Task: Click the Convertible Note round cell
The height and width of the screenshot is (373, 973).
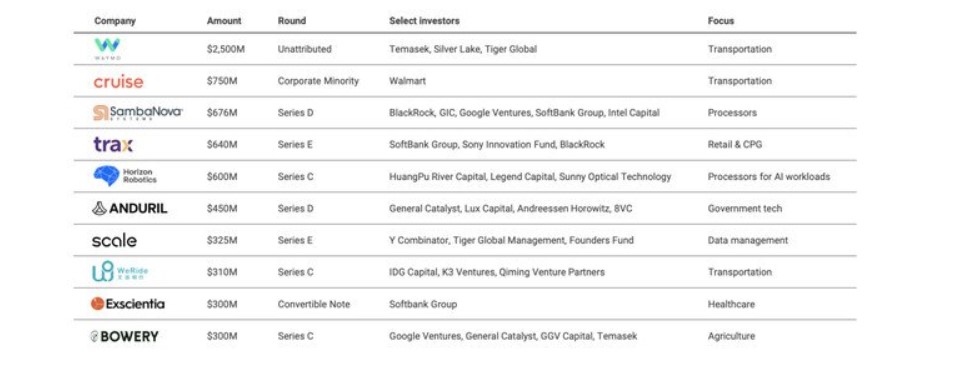Action: click(x=314, y=304)
